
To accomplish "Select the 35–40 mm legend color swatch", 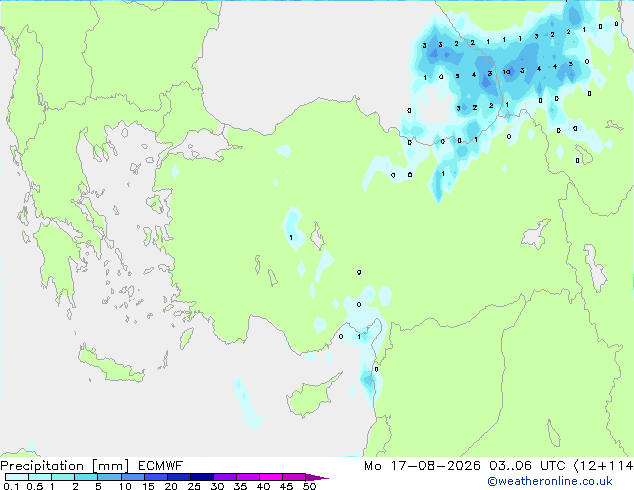I will 247,477.
